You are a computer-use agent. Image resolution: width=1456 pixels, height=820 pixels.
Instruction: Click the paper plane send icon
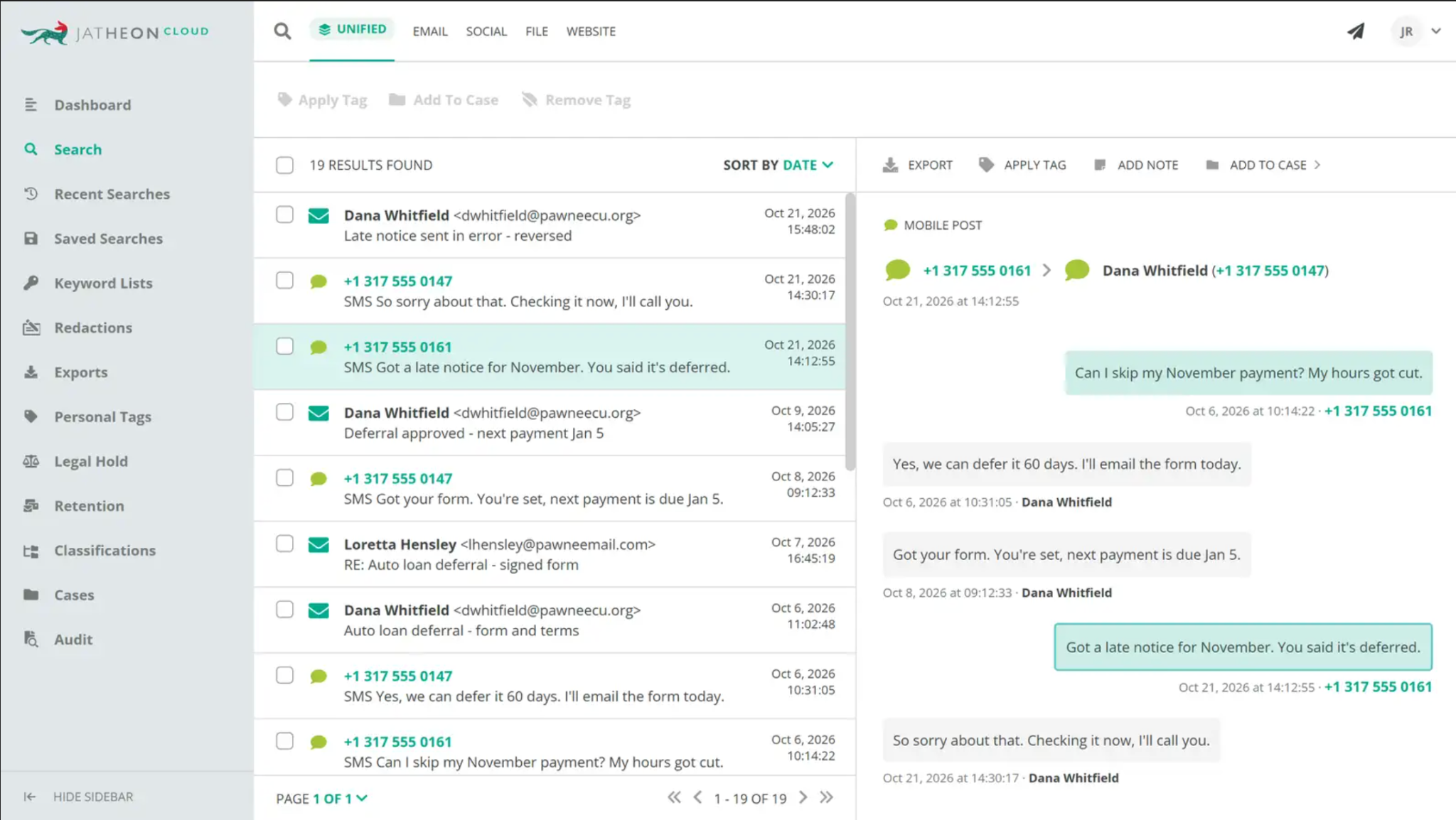pos(1356,31)
